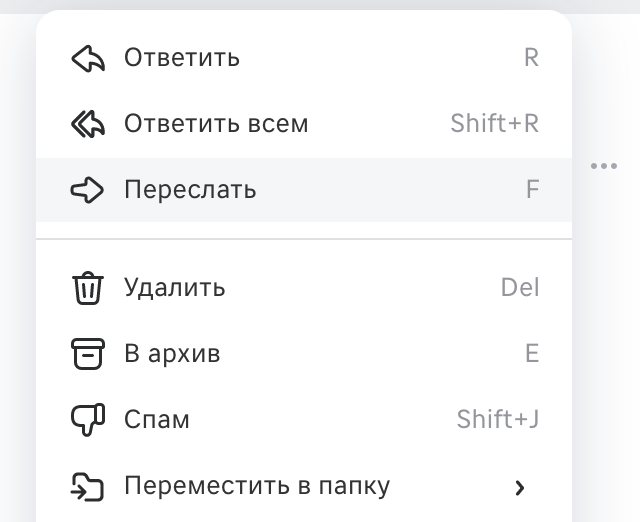Expand the Переместить в папку submenu chevron
The width and height of the screenshot is (640, 522).
pos(520,487)
